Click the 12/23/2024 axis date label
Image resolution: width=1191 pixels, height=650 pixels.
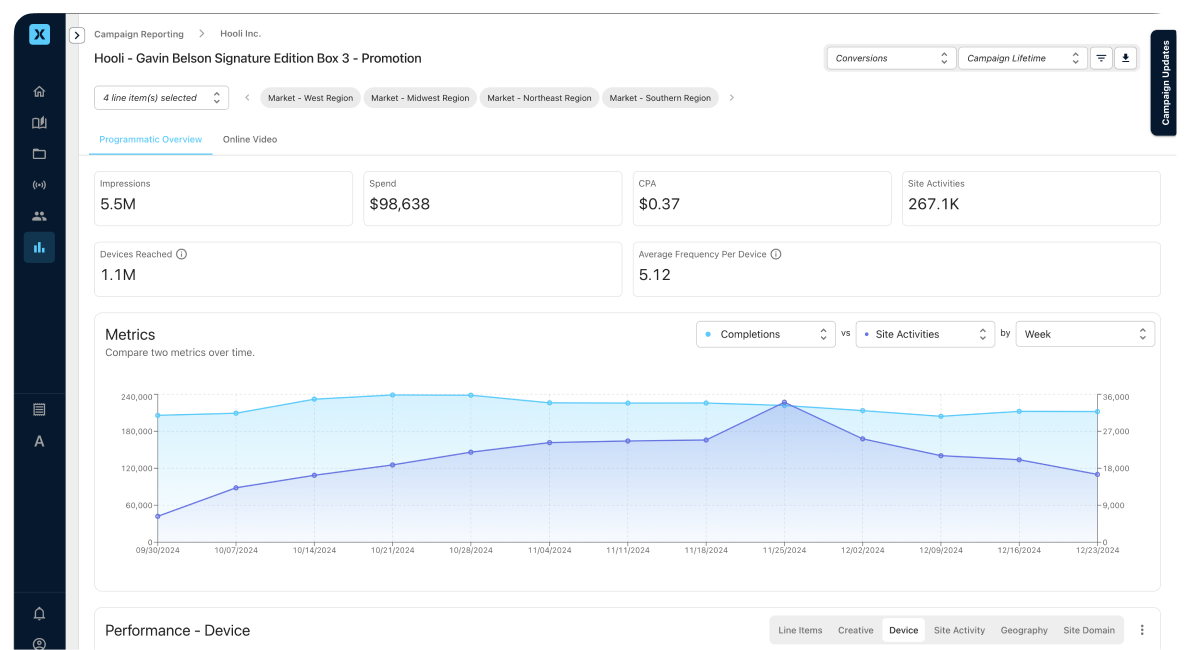pos(1097,550)
